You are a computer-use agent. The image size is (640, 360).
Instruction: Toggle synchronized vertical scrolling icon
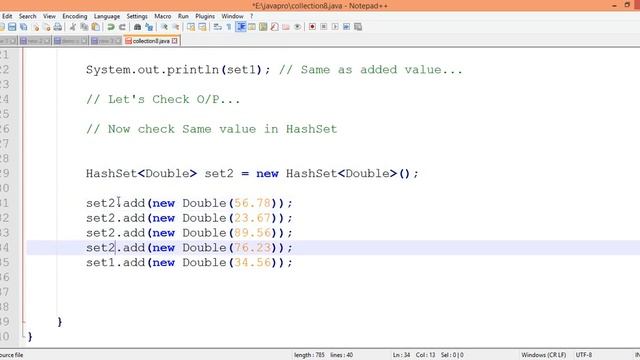[x=191, y=27]
